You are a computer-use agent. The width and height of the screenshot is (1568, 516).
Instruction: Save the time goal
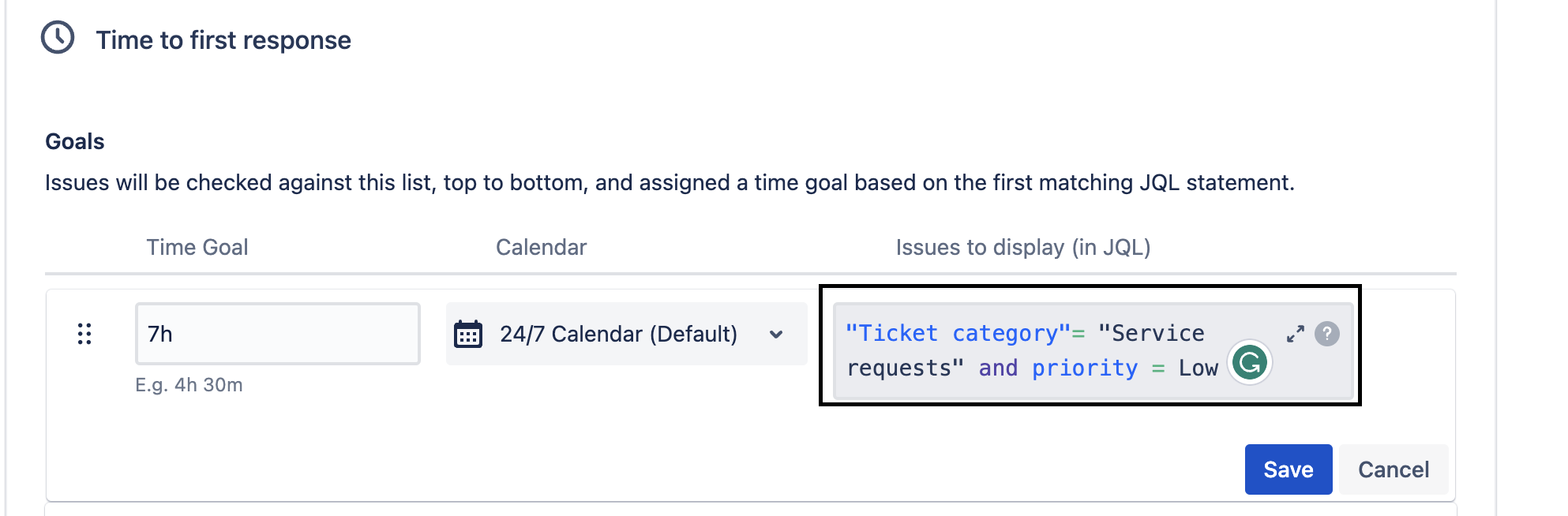coord(1289,469)
